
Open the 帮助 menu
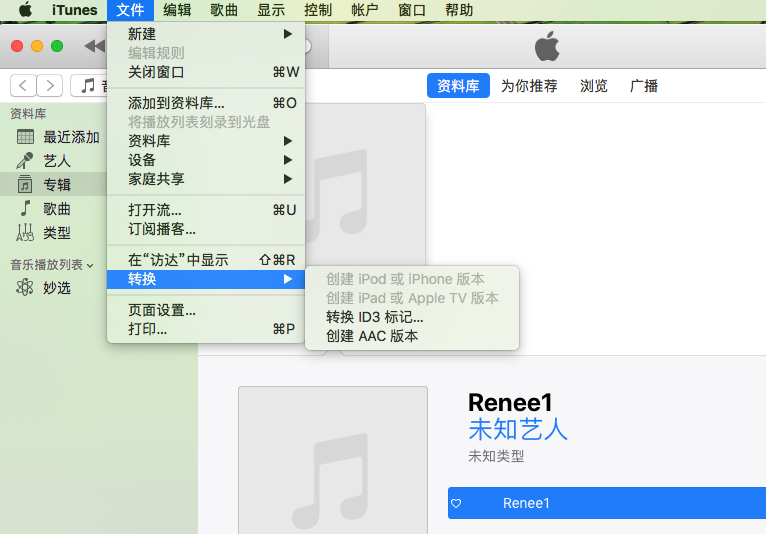tap(459, 10)
